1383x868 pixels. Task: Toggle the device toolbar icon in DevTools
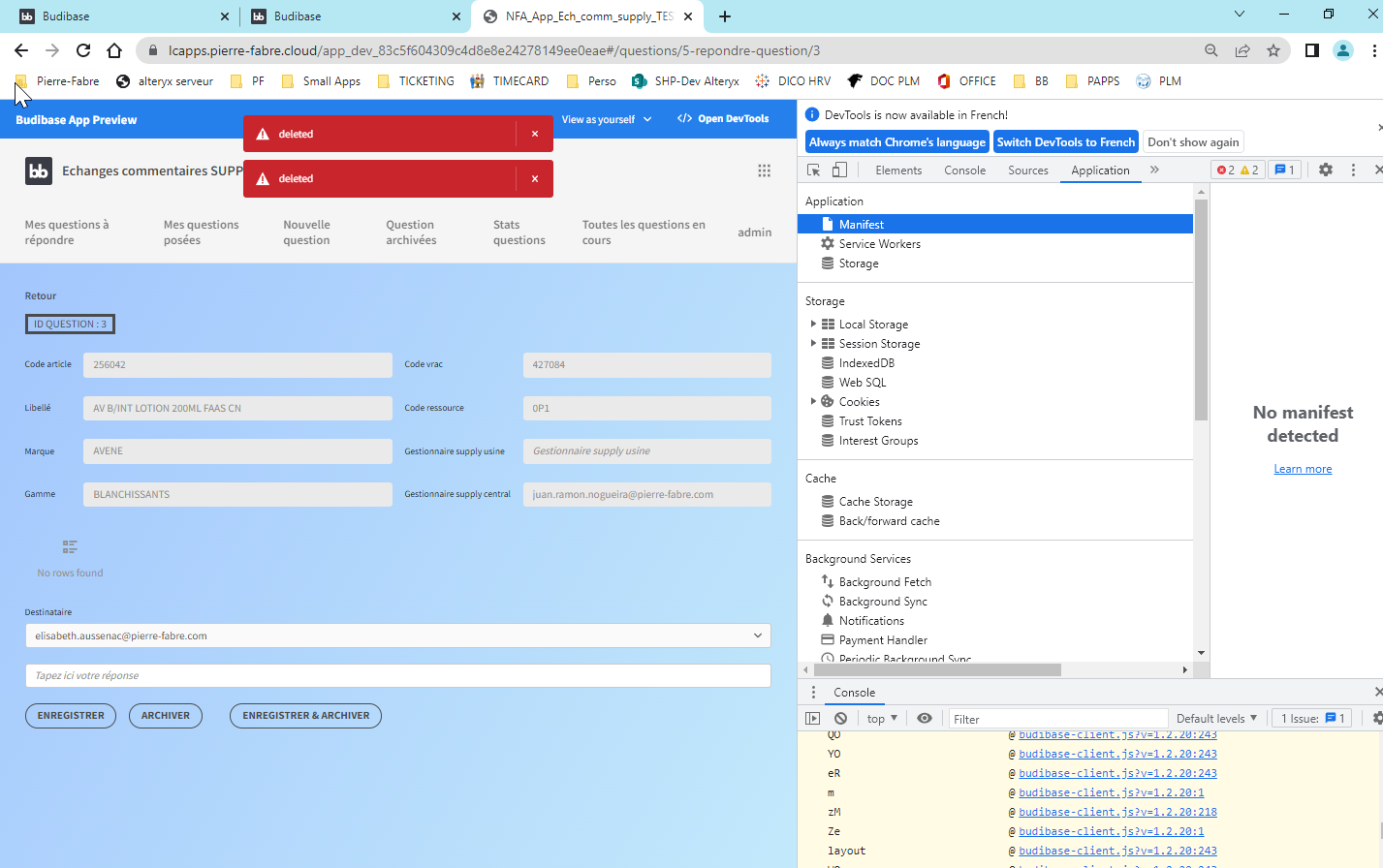point(839,170)
